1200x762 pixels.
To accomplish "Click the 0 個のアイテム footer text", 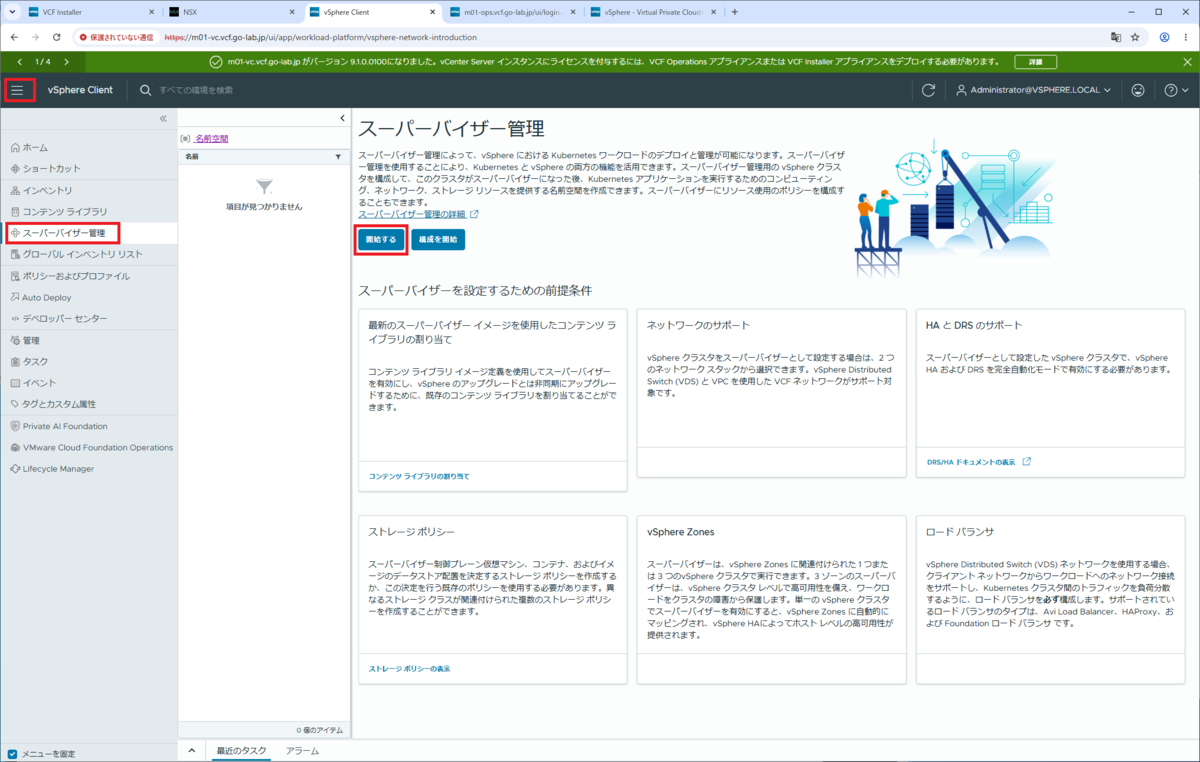I will coord(319,731).
